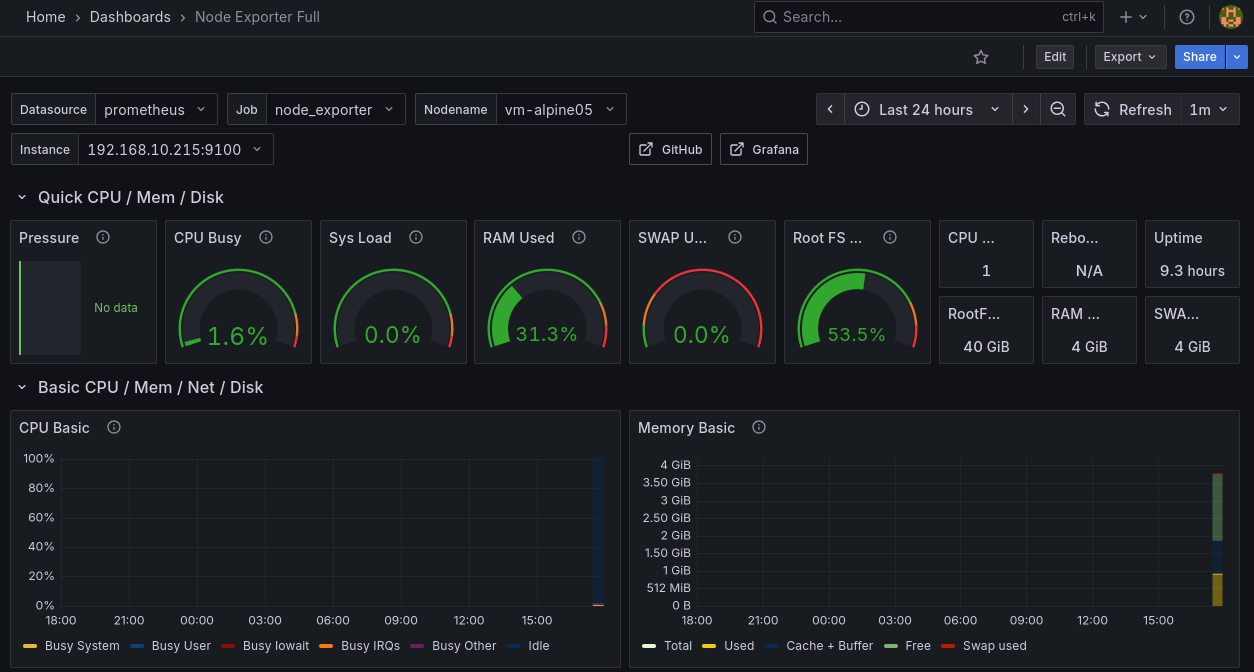Screen dimensions: 1254x672
Task: Shift time range forward with right arrow
Action: (1025, 110)
